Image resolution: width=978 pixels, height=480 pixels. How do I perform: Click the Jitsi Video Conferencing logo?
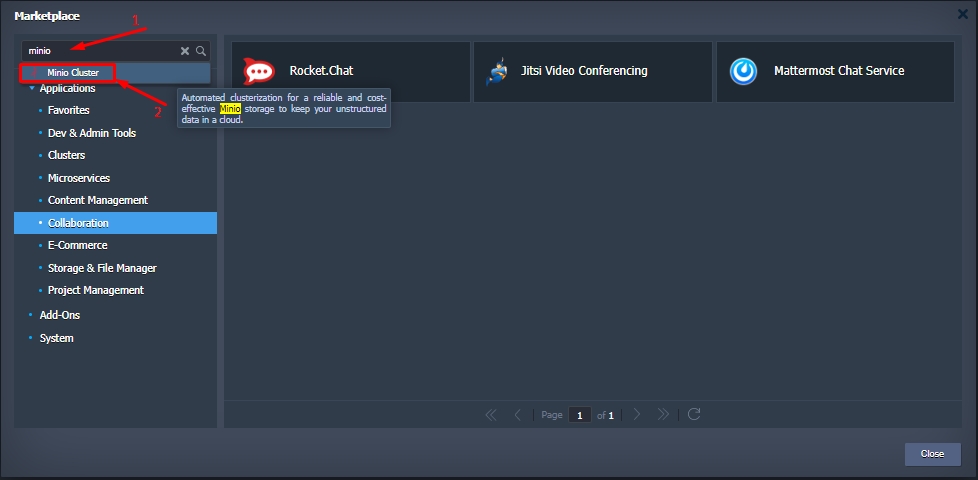(x=497, y=71)
